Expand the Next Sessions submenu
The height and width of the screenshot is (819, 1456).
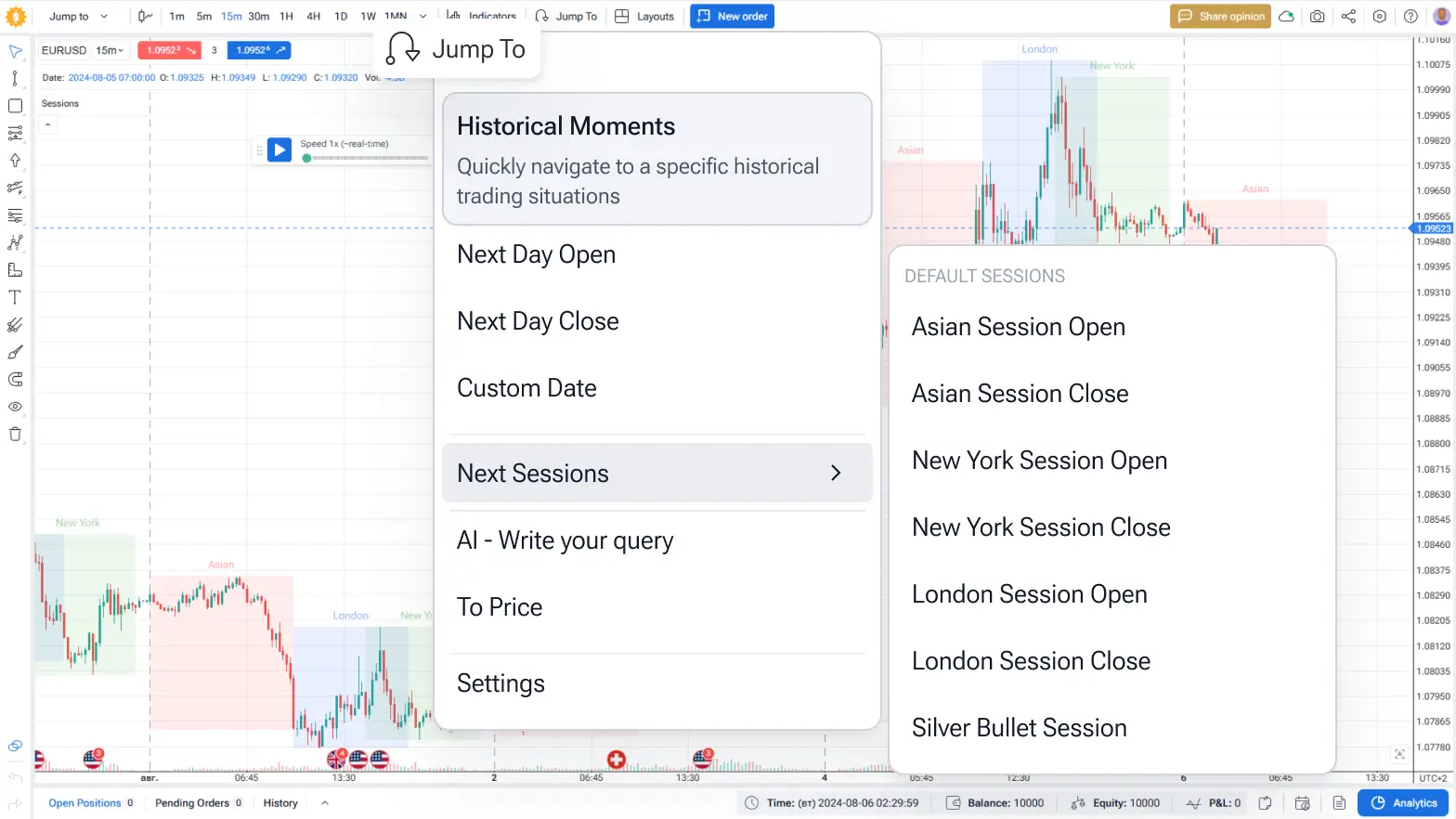656,474
